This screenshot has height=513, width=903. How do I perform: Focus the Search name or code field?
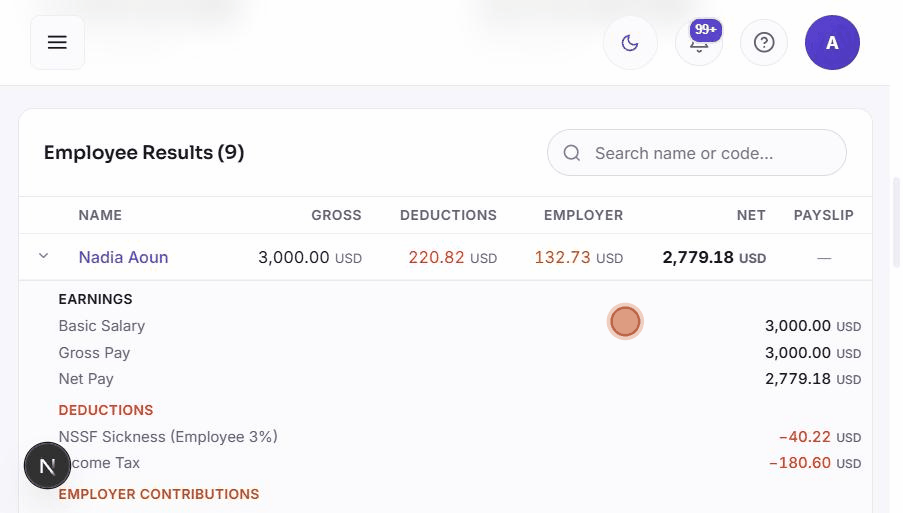pyautogui.click(x=697, y=153)
